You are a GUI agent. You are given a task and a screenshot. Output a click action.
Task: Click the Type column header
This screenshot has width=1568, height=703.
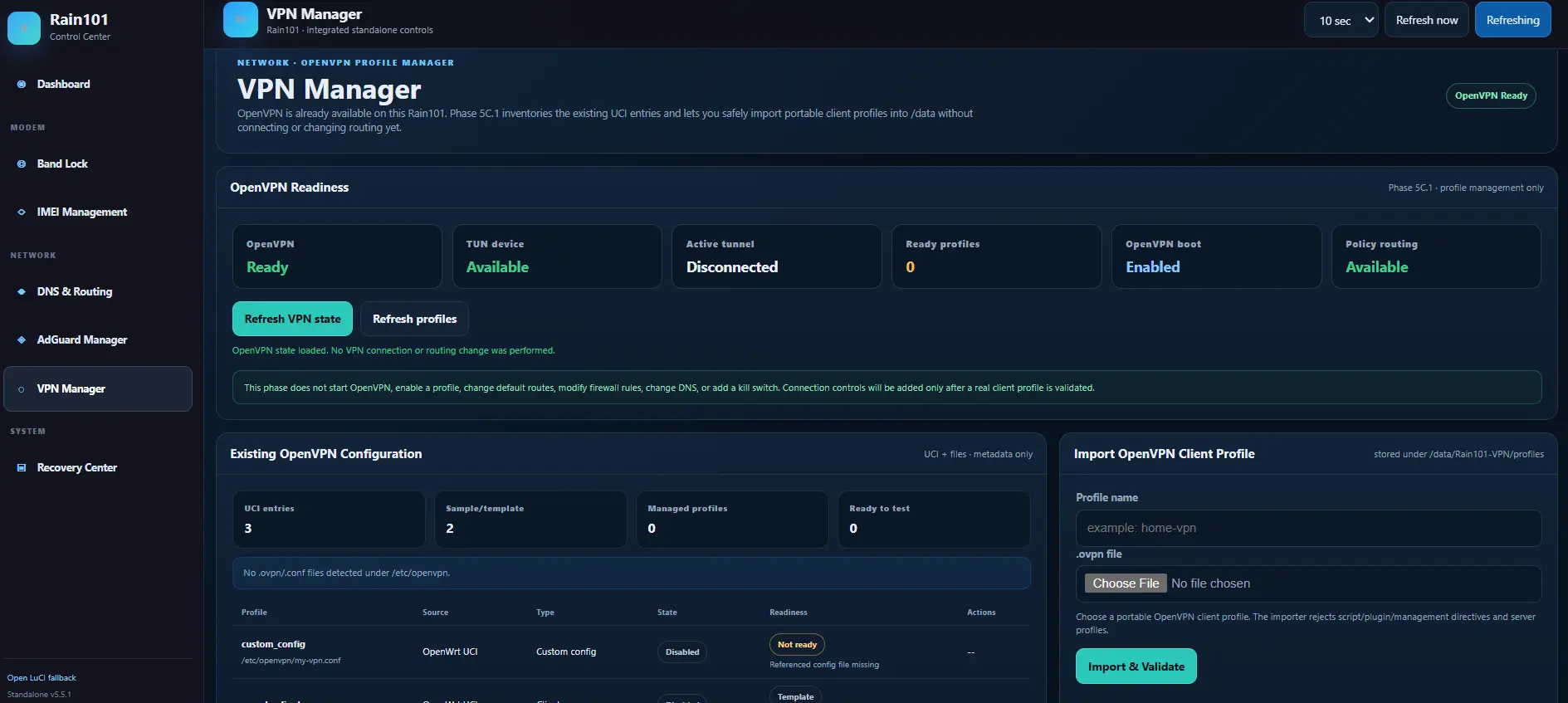tap(545, 613)
